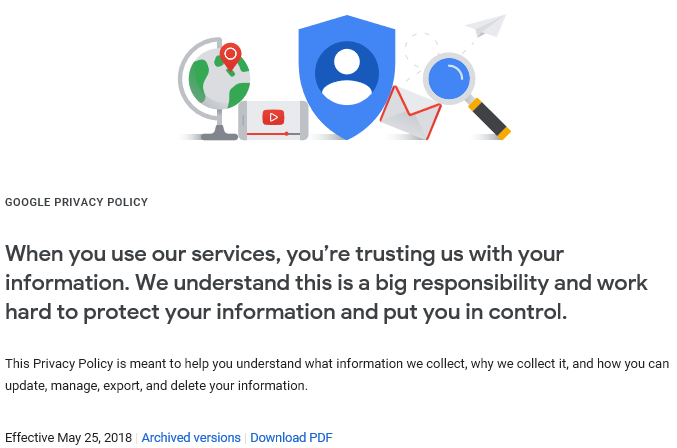677x448 pixels.
Task: Open the Archived versions link
Action: pos(191,438)
